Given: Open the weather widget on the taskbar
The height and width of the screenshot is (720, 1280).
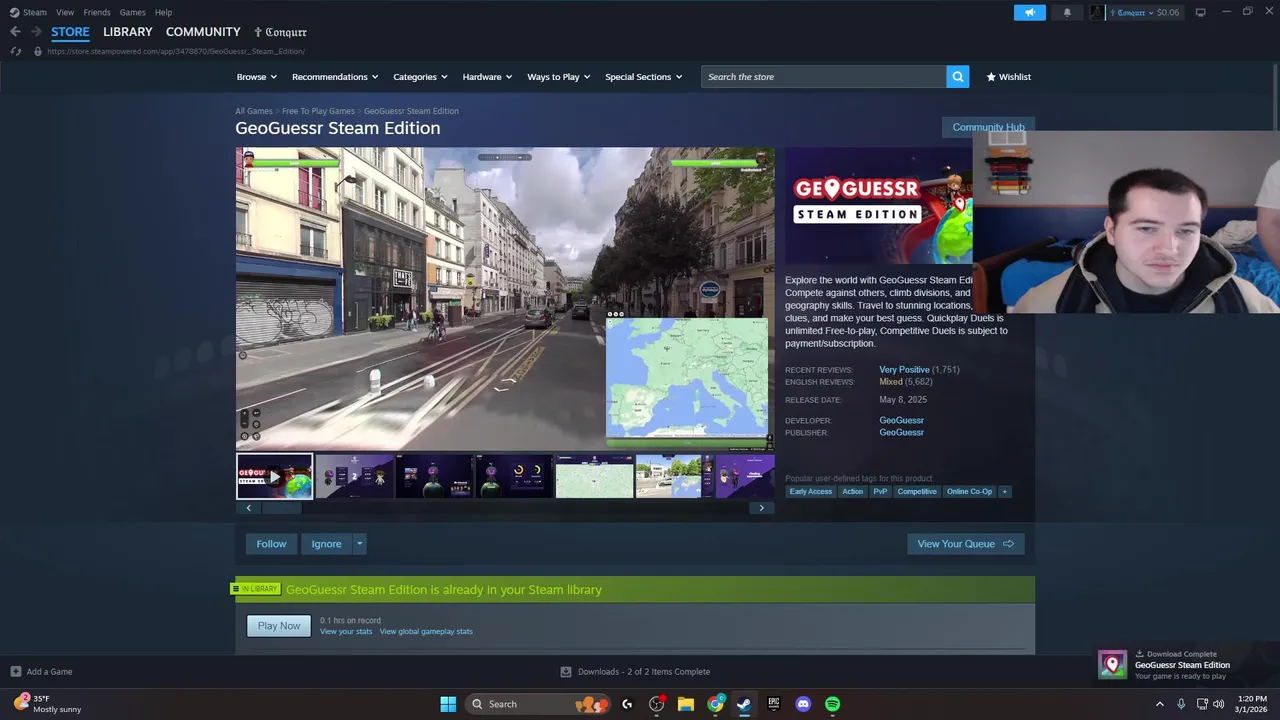Looking at the screenshot, I should (x=48, y=704).
